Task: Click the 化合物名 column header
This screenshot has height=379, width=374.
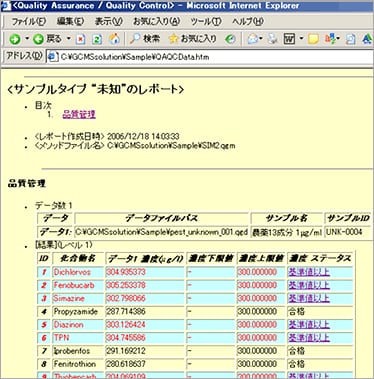Action: [78, 258]
